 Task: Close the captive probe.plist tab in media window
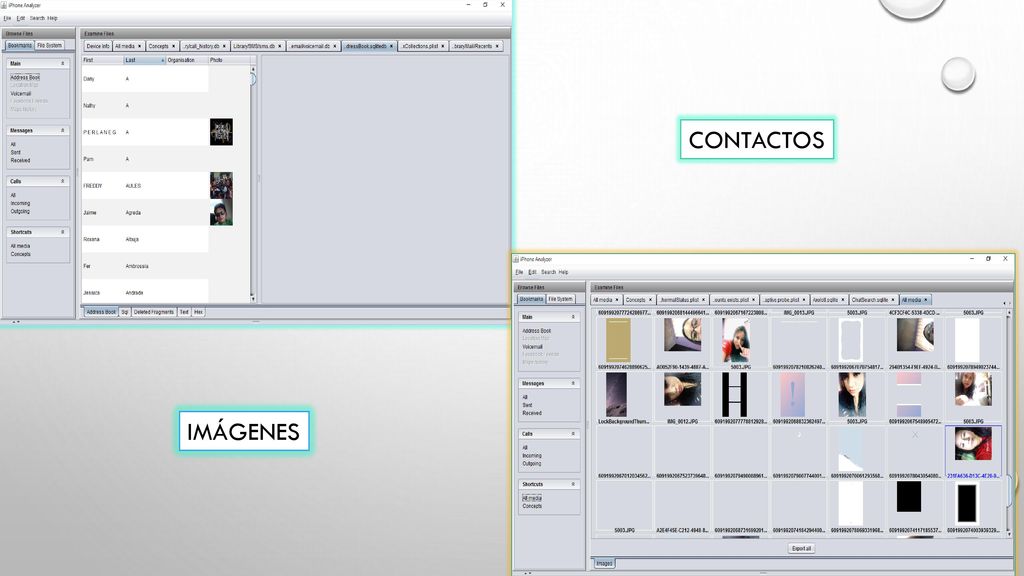804,300
